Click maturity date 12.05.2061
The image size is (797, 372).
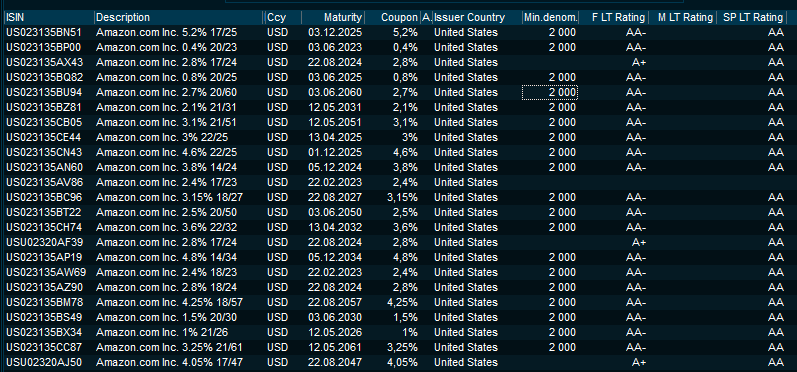(335, 347)
